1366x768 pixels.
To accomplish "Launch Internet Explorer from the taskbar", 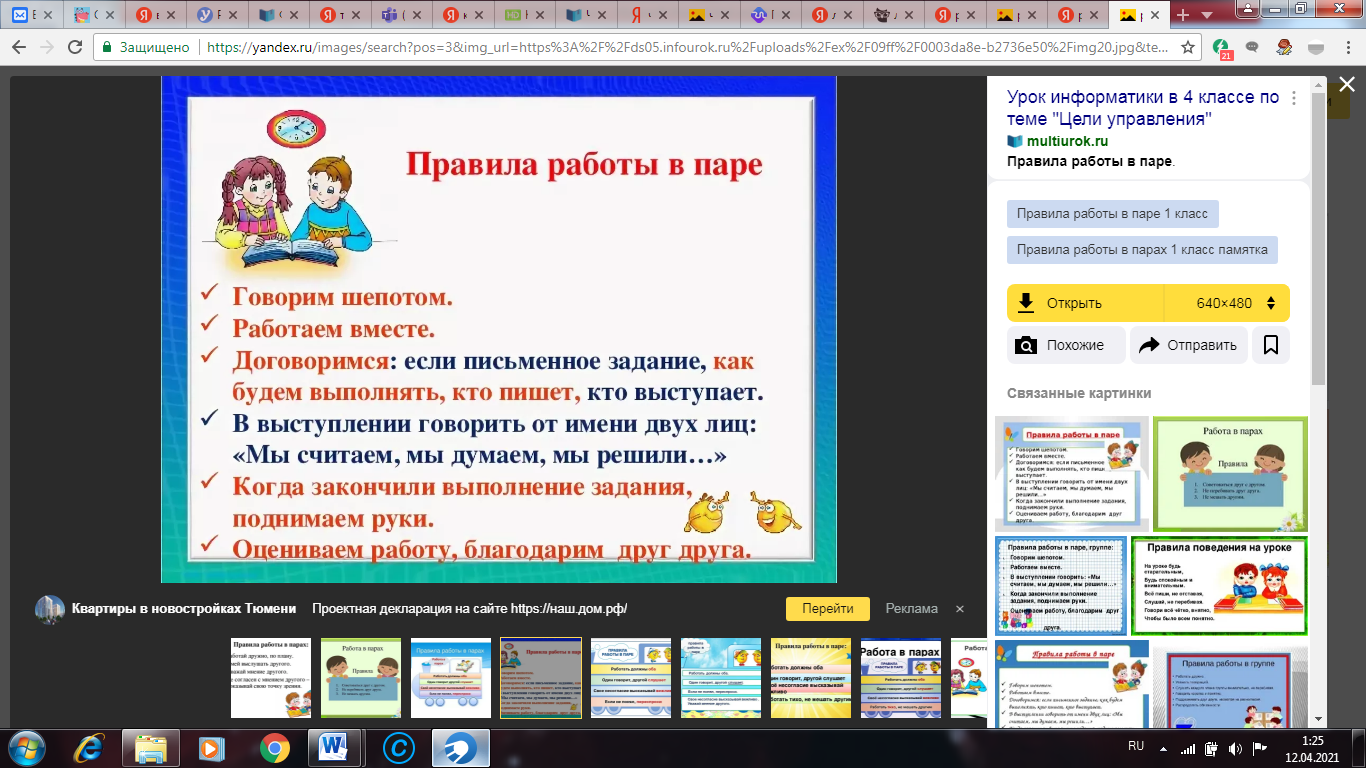I will 91,748.
